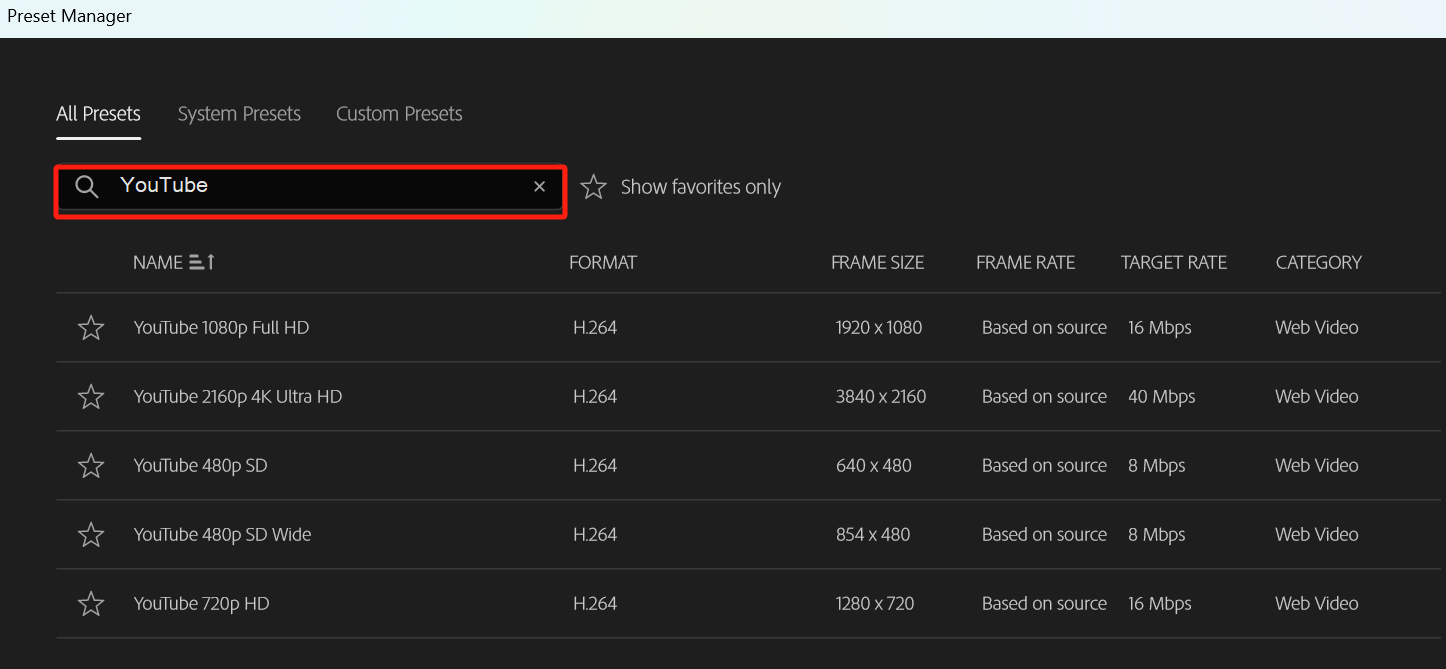Sort by the FORMAT column header
The width and height of the screenshot is (1446, 669).
point(603,262)
